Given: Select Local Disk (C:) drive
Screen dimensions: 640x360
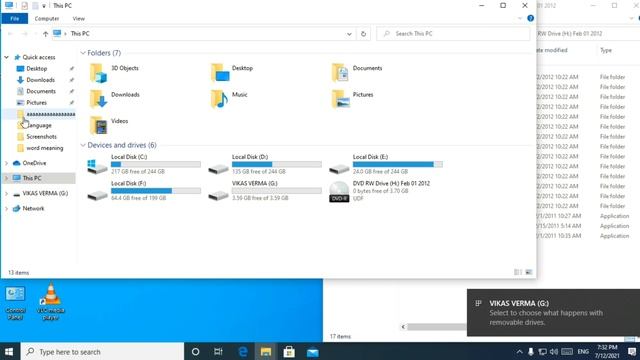Looking at the screenshot, I should pyautogui.click(x=144, y=164).
